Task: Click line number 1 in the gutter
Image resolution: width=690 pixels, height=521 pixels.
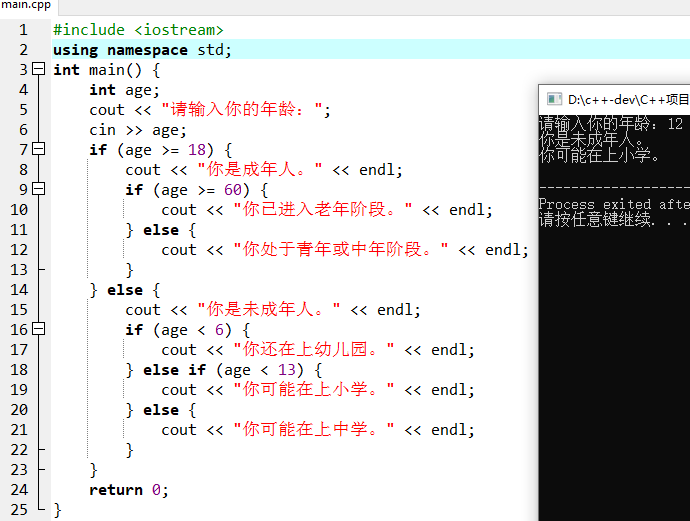Action: [23, 30]
